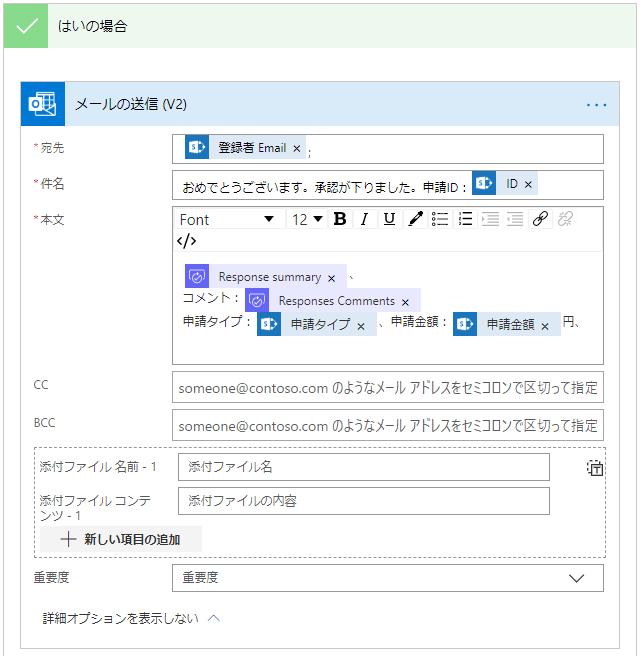The height and width of the screenshot is (656, 641).
Task: Remove the 申請金額 token from the body
Action: pos(545,326)
